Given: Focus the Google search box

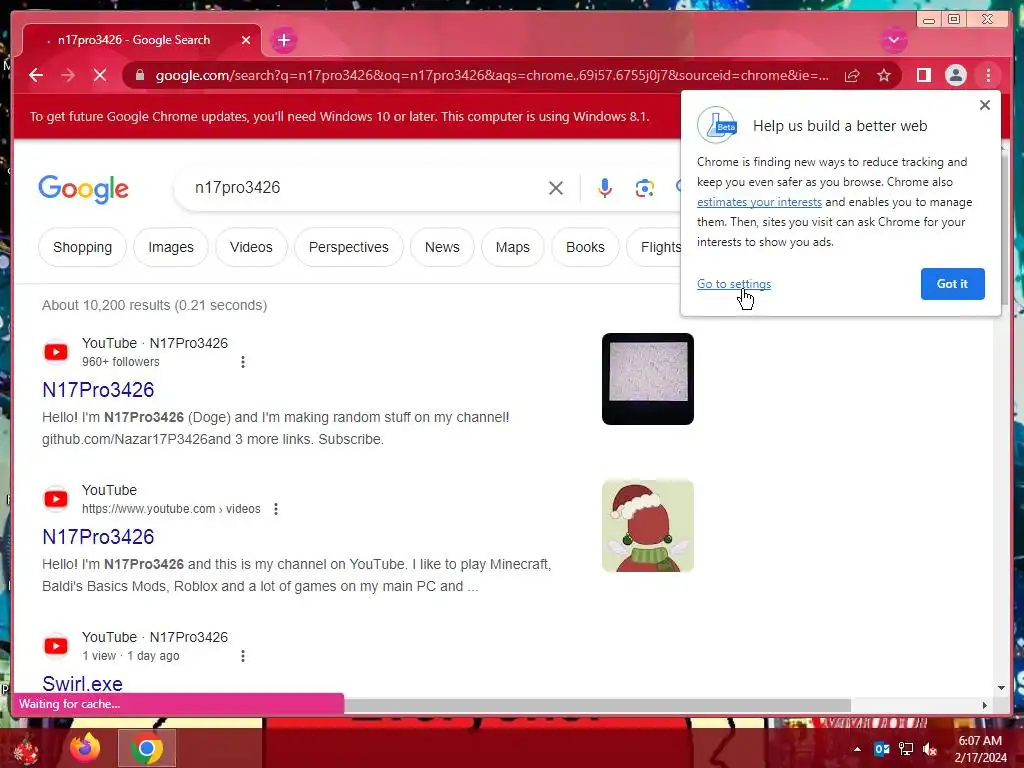Looking at the screenshot, I should click(x=366, y=188).
